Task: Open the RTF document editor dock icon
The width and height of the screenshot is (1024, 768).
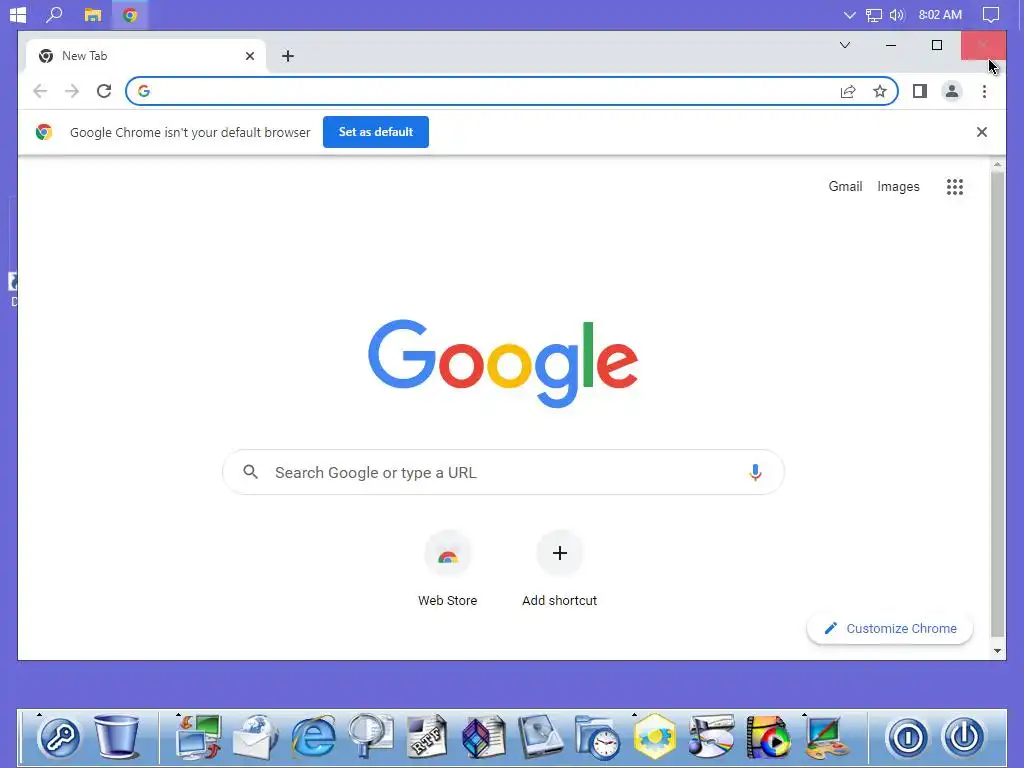Action: [x=426, y=737]
